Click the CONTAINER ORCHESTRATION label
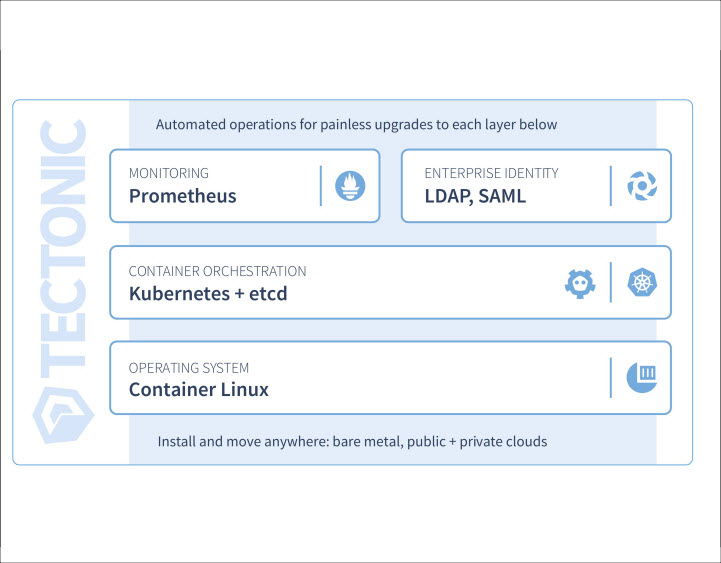Screen dimensions: 721x563 [217, 271]
